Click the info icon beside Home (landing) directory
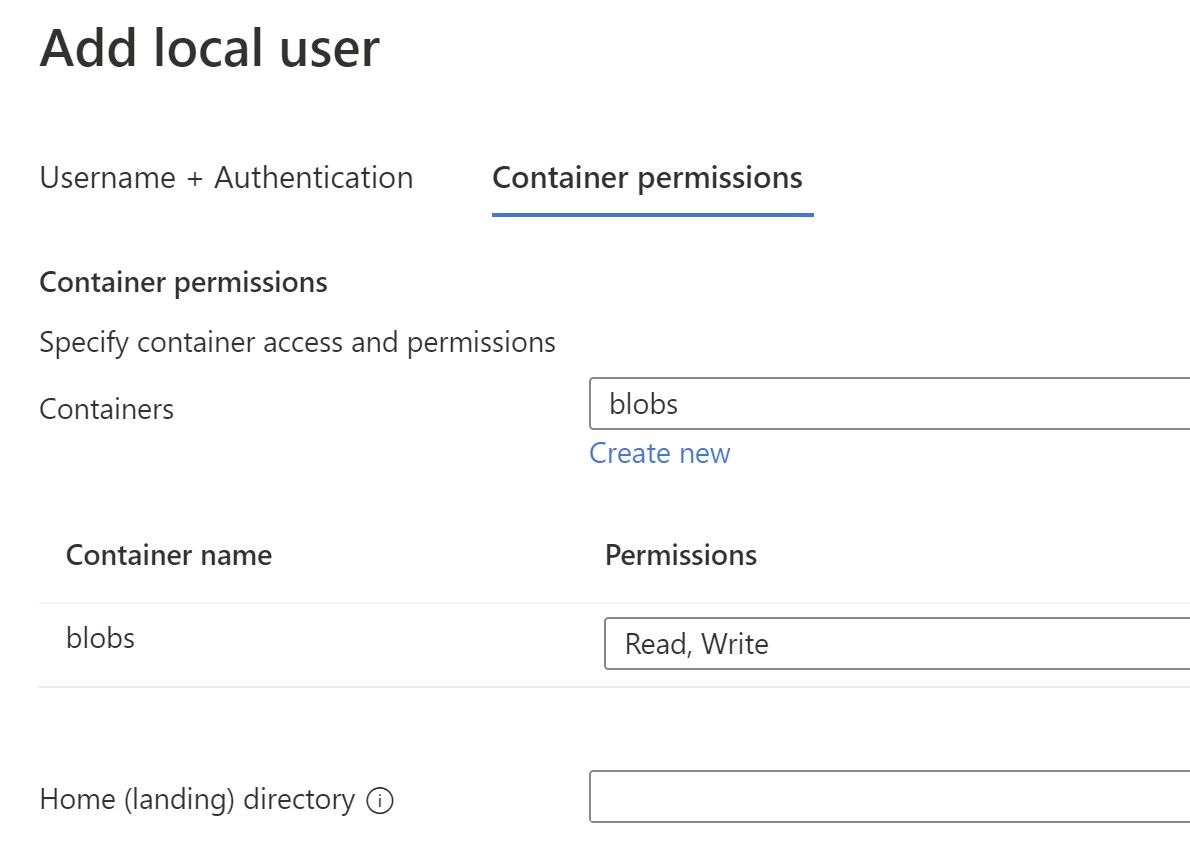1190x853 pixels. pos(380,801)
